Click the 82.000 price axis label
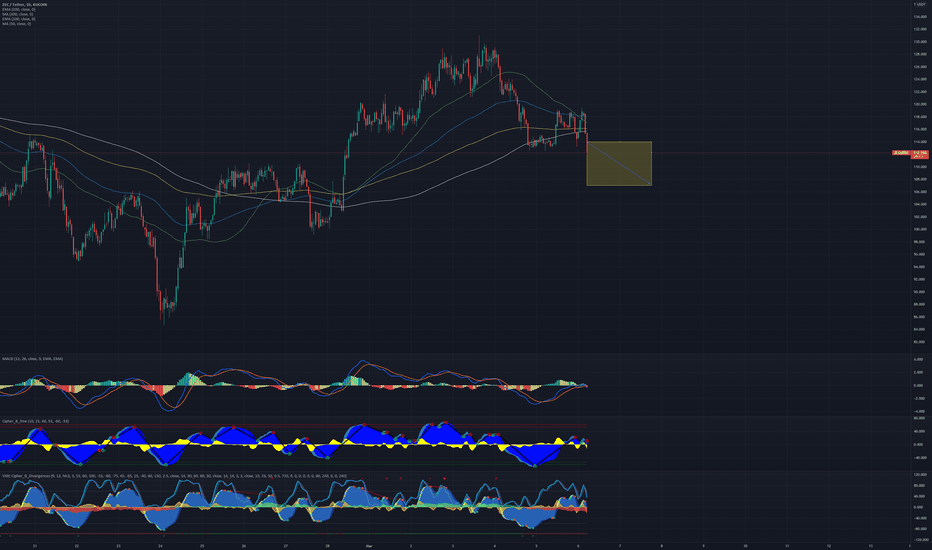This screenshot has height=550, width=932. (920, 342)
